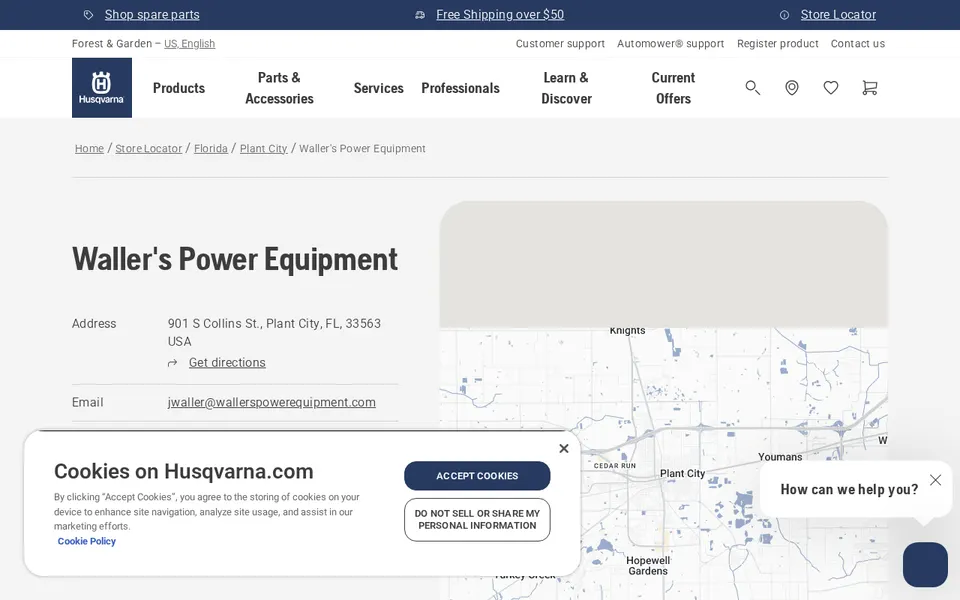Click Plant City breadcrumb
The image size is (960, 600).
pos(263,148)
